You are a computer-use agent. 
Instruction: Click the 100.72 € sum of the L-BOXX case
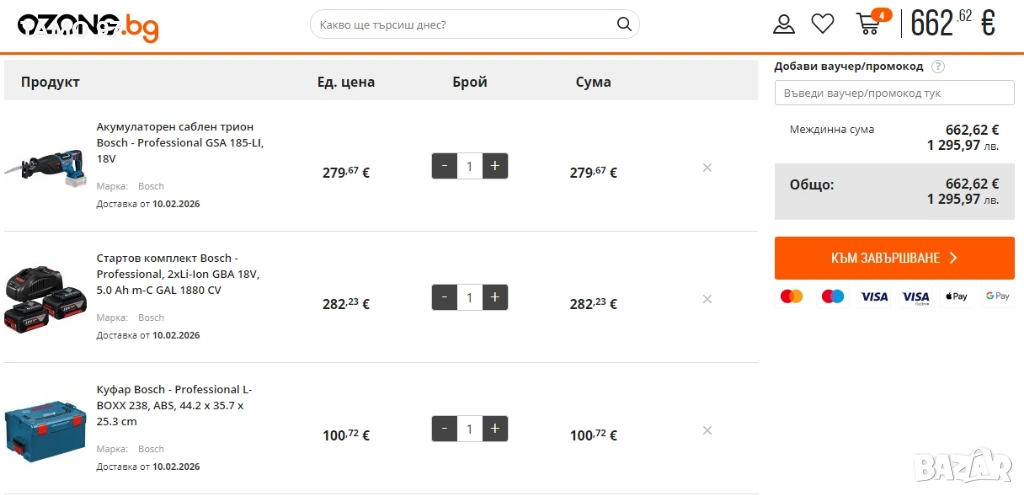(x=594, y=435)
